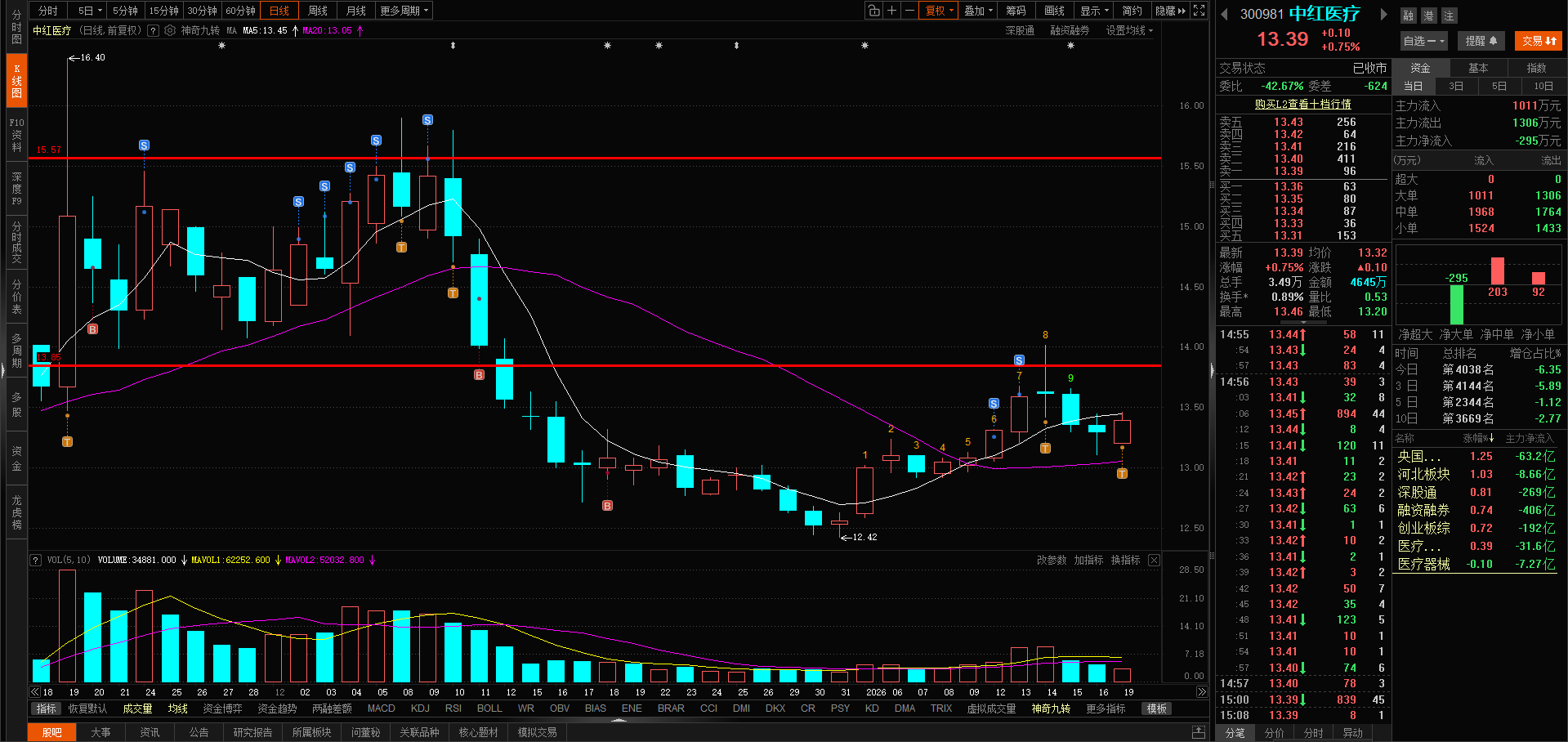This screenshot has height=742, width=1568.
Task: Switch to 分价 tab at bottom
Action: click(x=1274, y=733)
